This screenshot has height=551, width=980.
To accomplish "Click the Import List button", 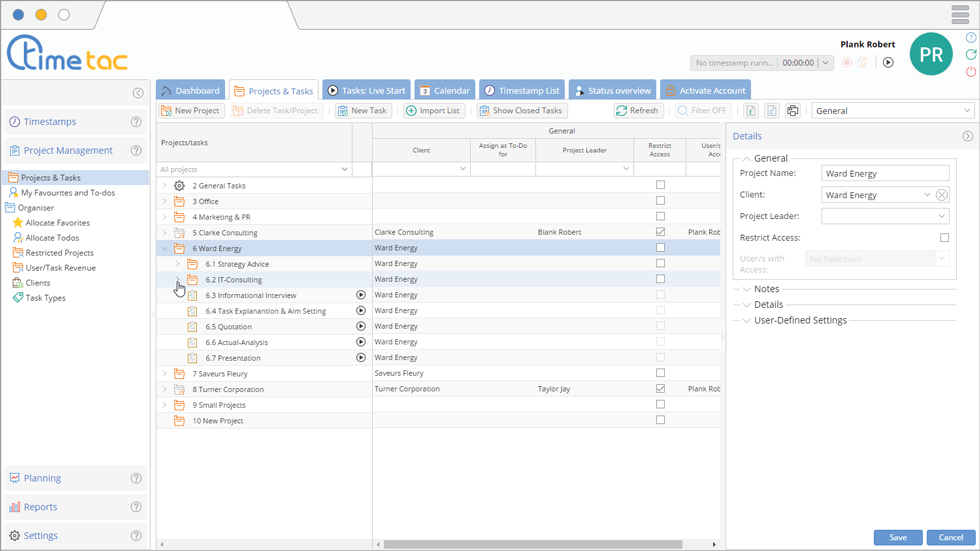I will click(433, 111).
